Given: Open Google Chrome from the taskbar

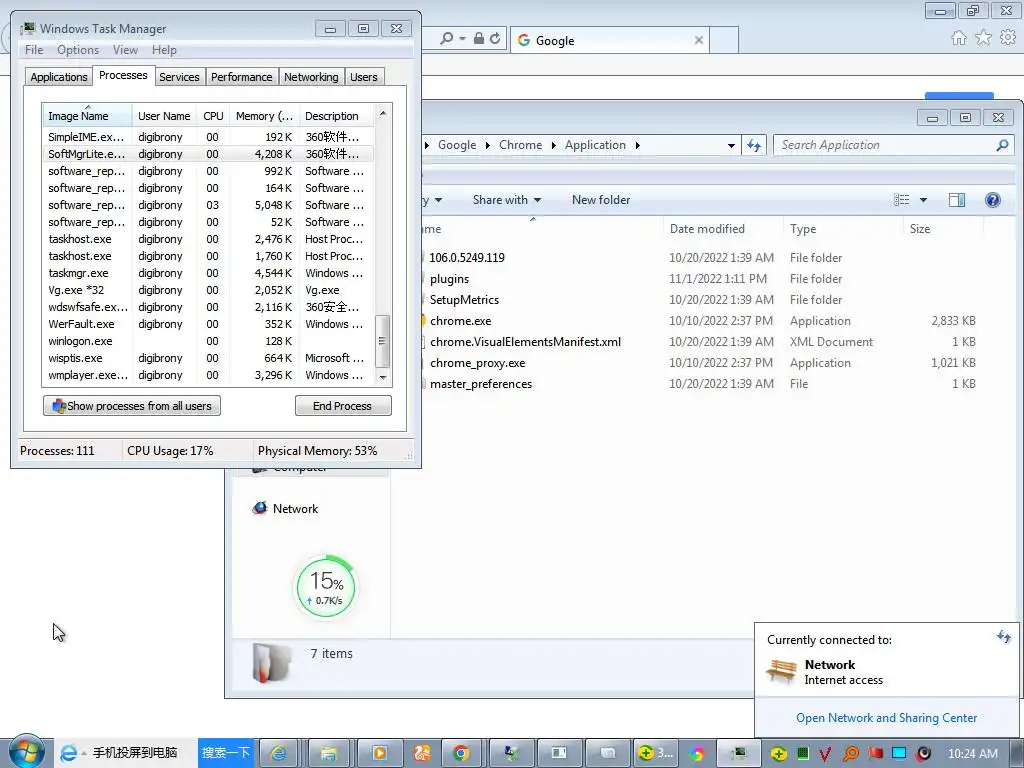Looking at the screenshot, I should (461, 753).
